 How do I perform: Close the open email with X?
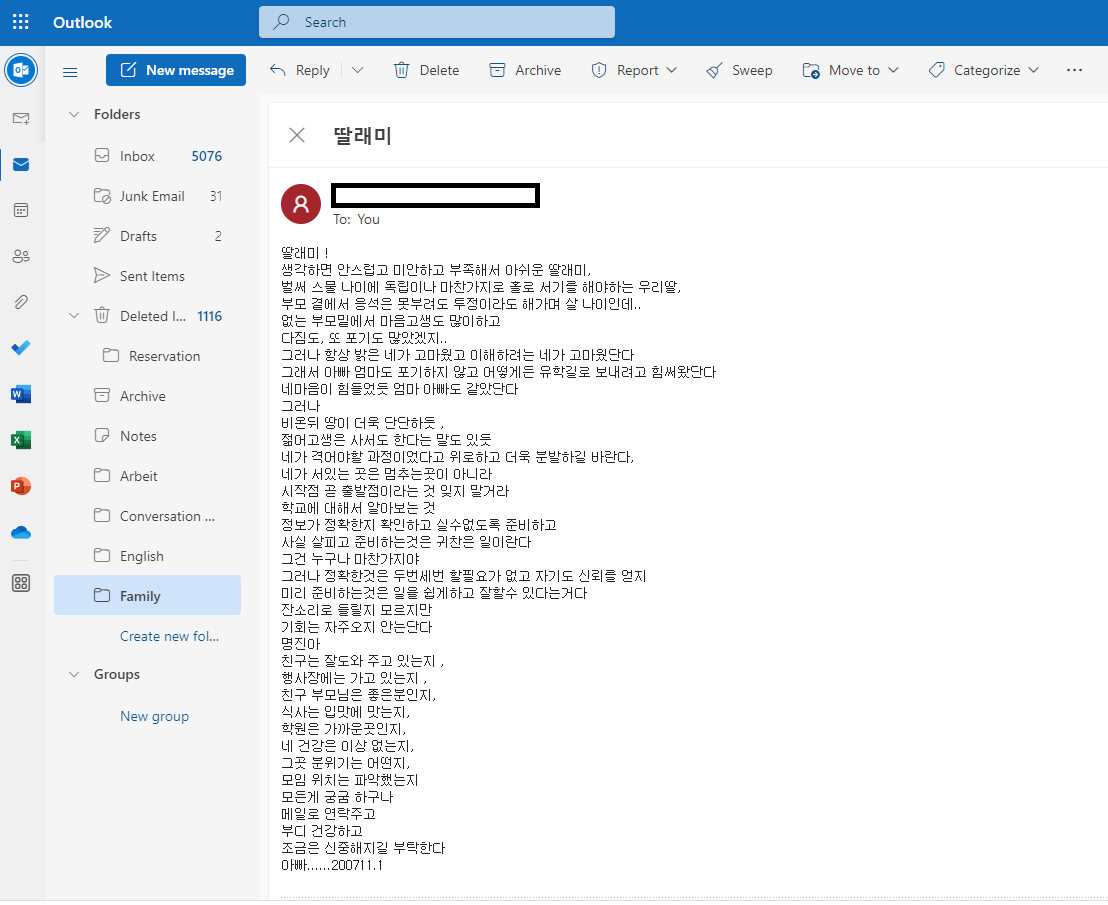(x=297, y=135)
